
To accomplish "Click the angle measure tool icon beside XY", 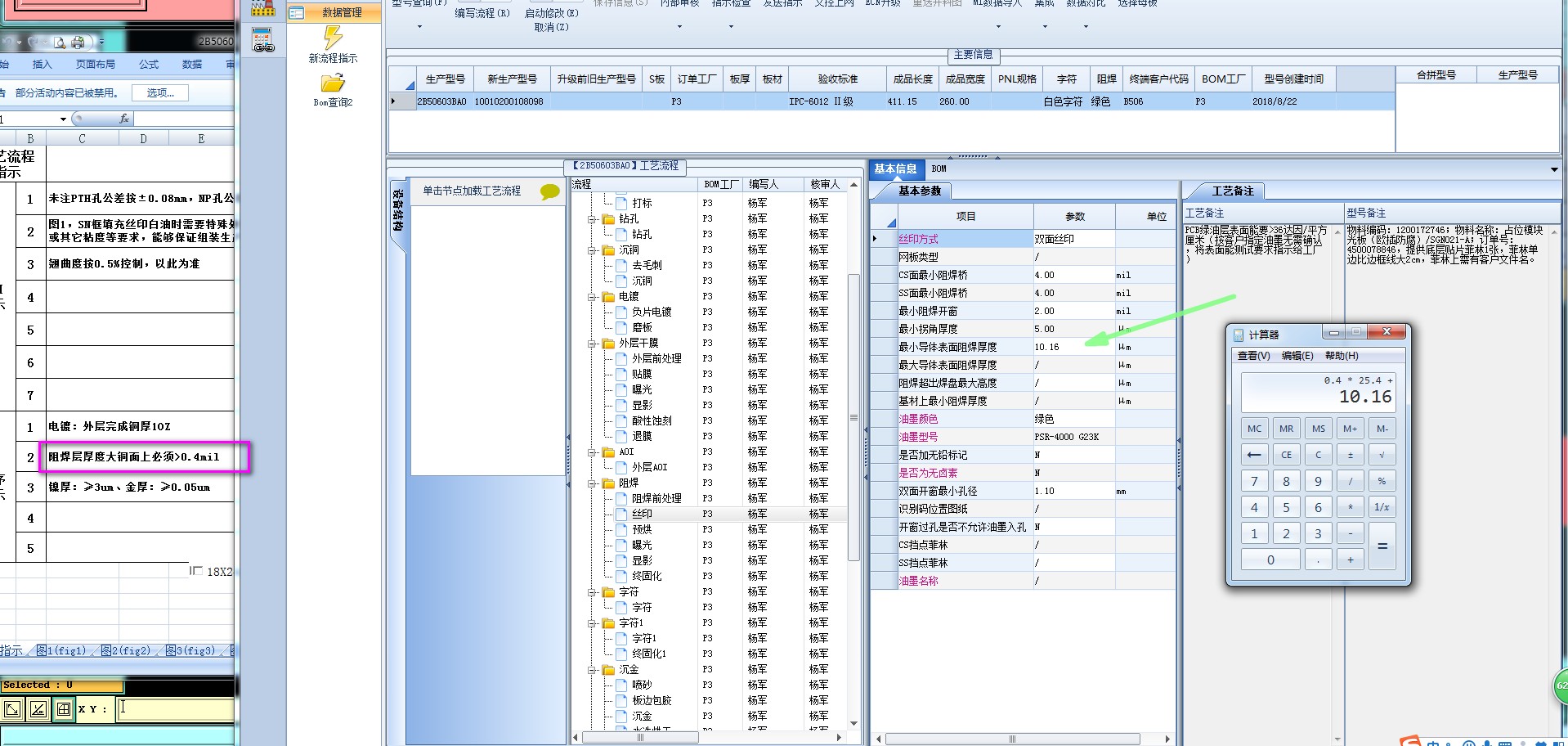I will pyautogui.click(x=38, y=709).
